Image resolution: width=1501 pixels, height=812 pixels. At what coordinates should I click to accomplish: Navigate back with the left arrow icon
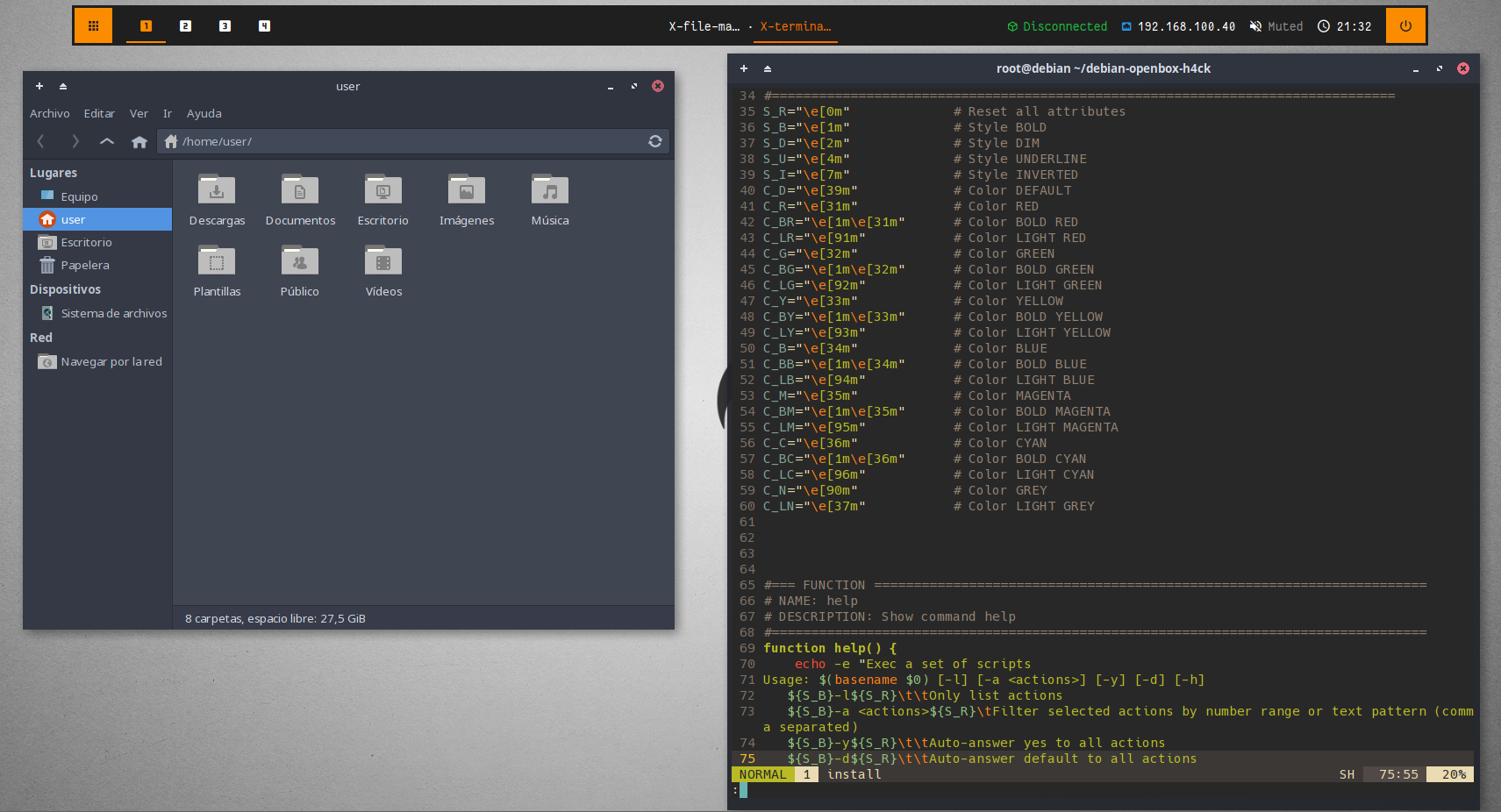[x=40, y=141]
